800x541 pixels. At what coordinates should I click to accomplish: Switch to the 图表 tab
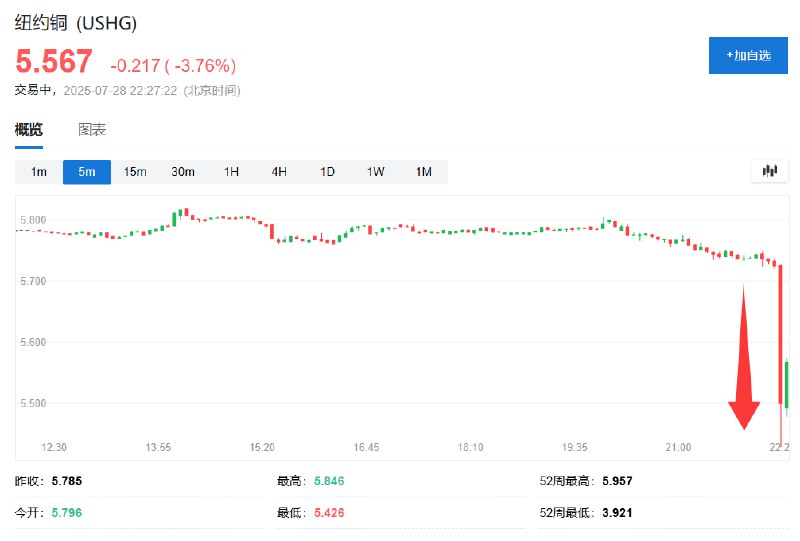(x=92, y=130)
